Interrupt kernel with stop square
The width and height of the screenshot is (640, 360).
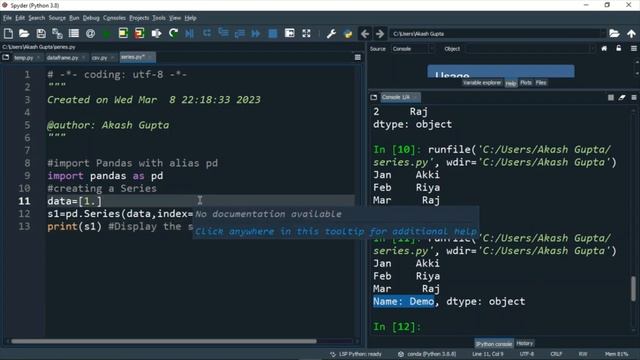611,98
